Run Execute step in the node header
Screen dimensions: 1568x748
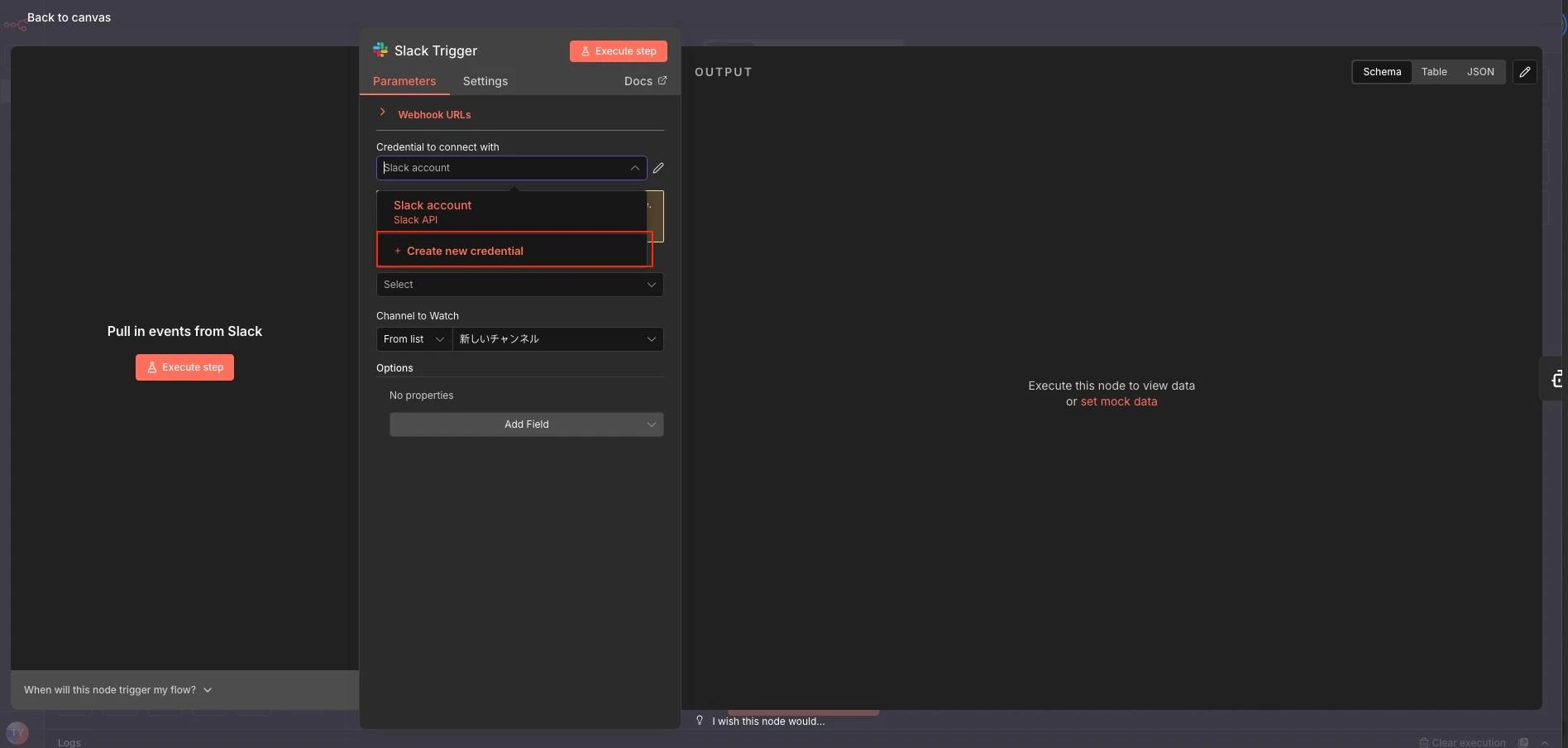pyautogui.click(x=619, y=51)
